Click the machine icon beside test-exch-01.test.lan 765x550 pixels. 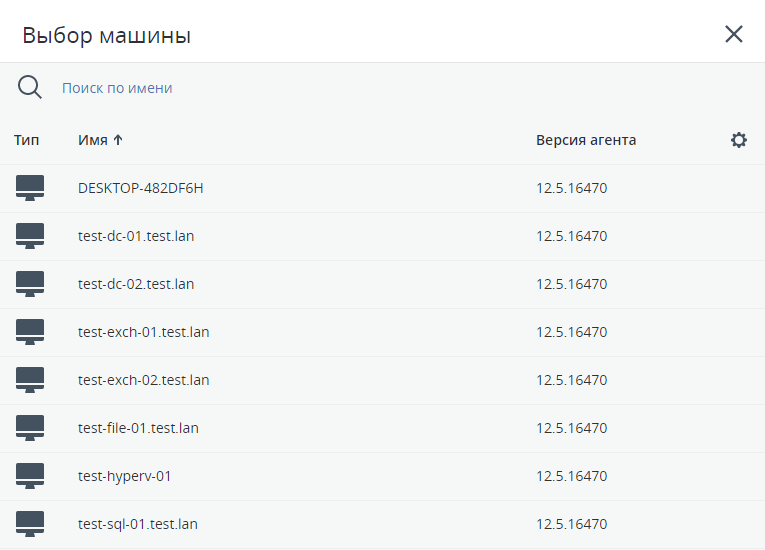click(x=30, y=332)
